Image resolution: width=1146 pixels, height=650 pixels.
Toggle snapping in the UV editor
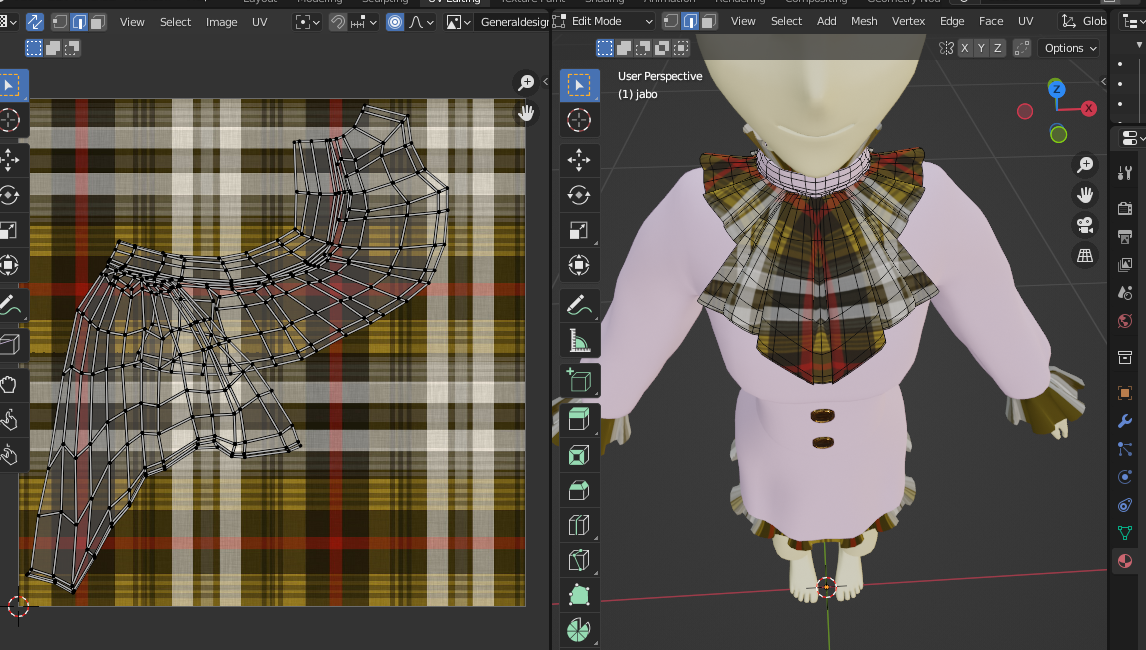(338, 22)
